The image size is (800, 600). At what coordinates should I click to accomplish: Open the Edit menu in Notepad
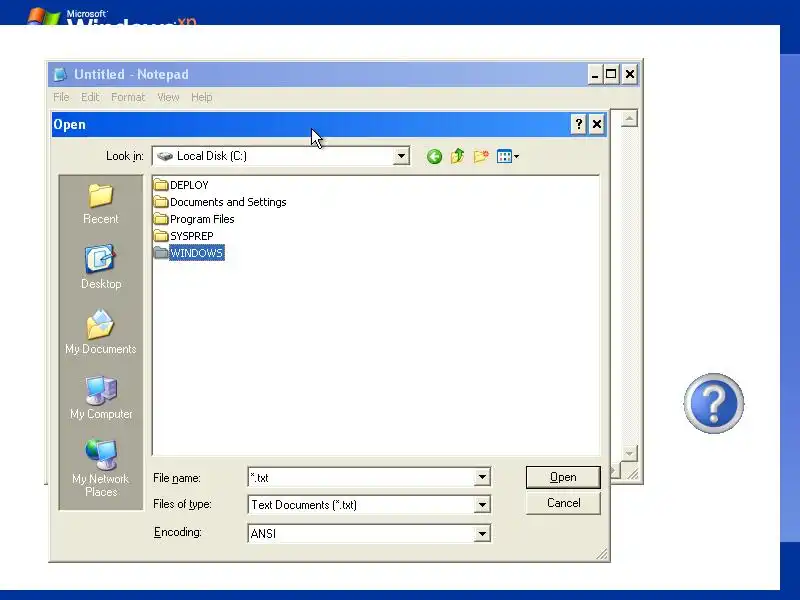pos(90,97)
